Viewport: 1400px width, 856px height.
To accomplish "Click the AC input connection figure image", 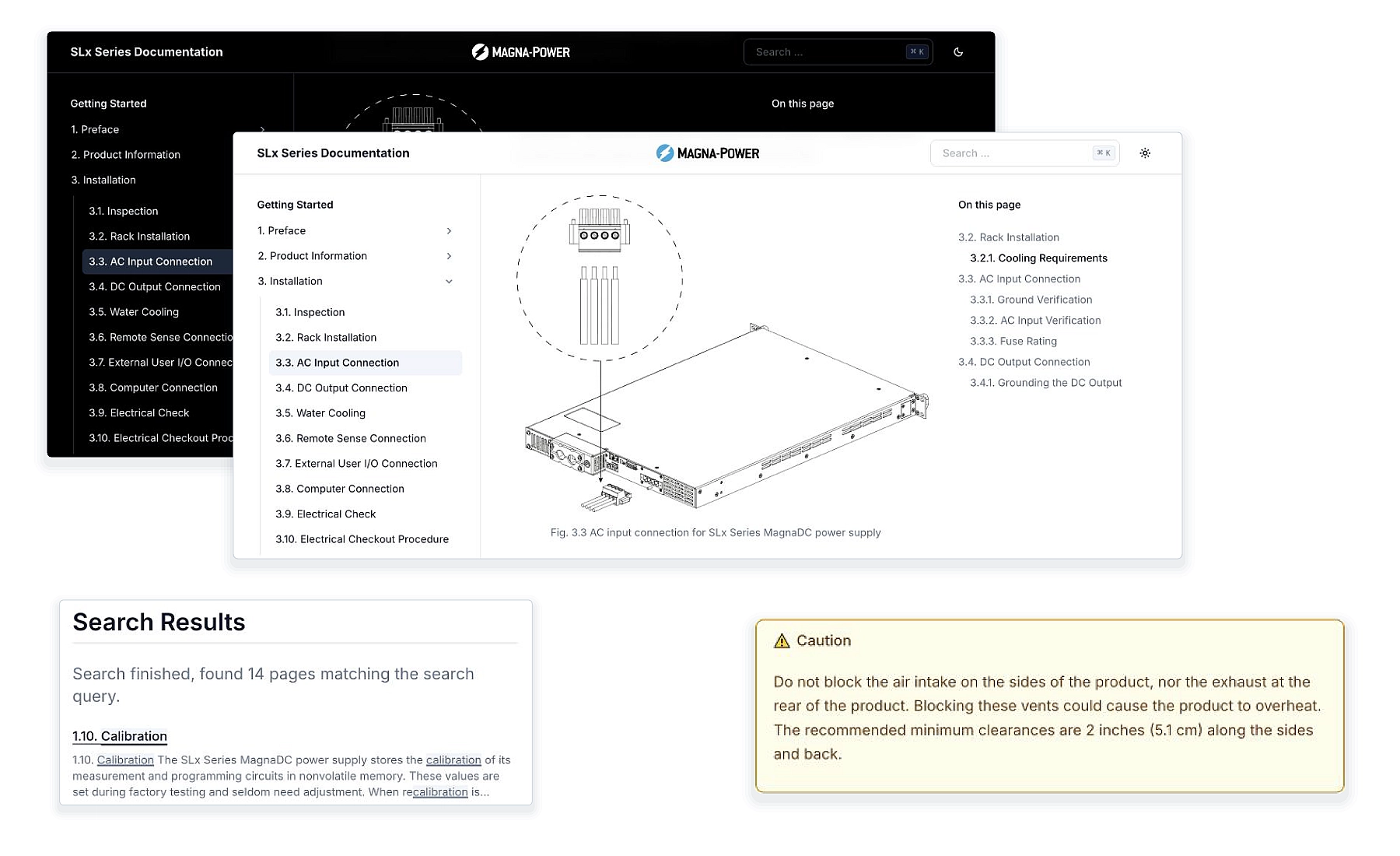I will click(723, 354).
